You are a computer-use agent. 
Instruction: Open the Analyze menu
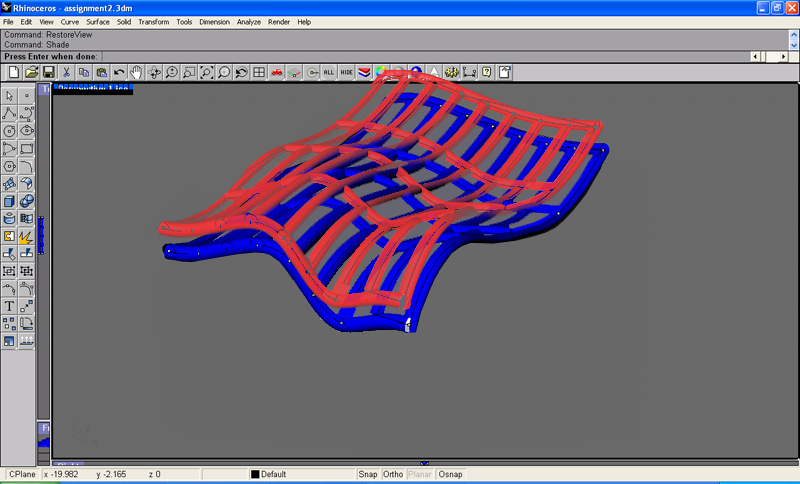[249, 22]
